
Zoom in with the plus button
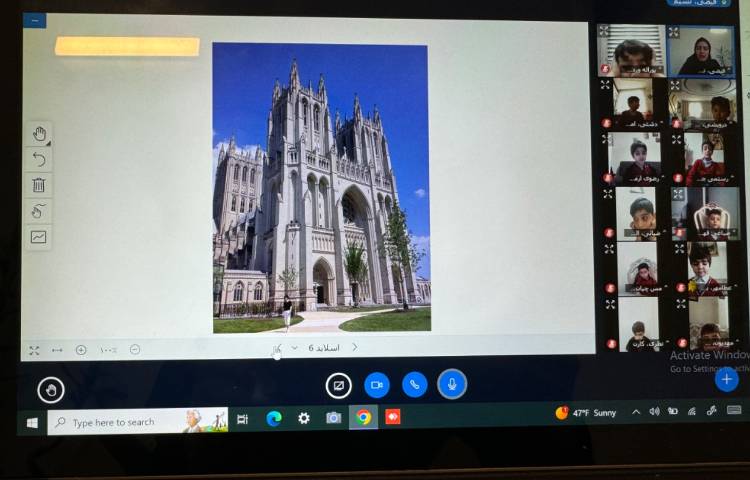point(81,350)
